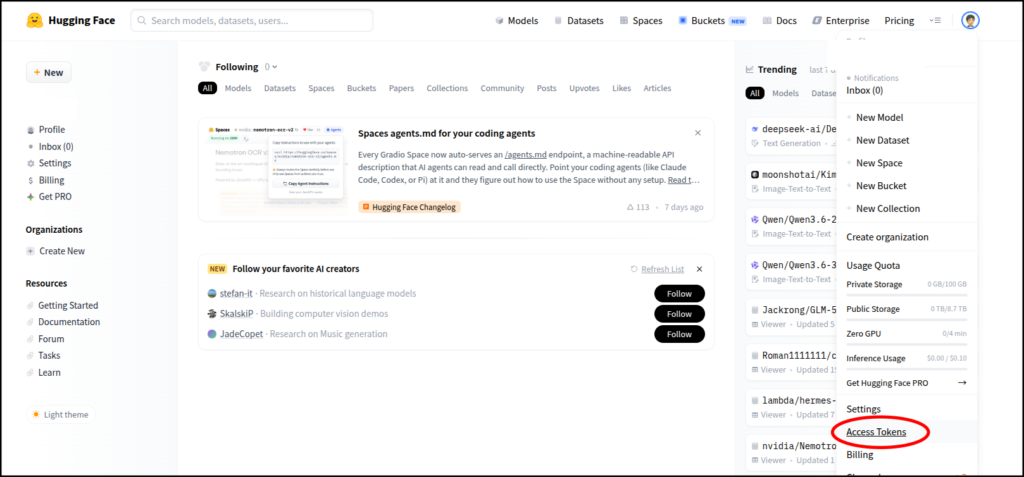Click the + New button

(48, 72)
